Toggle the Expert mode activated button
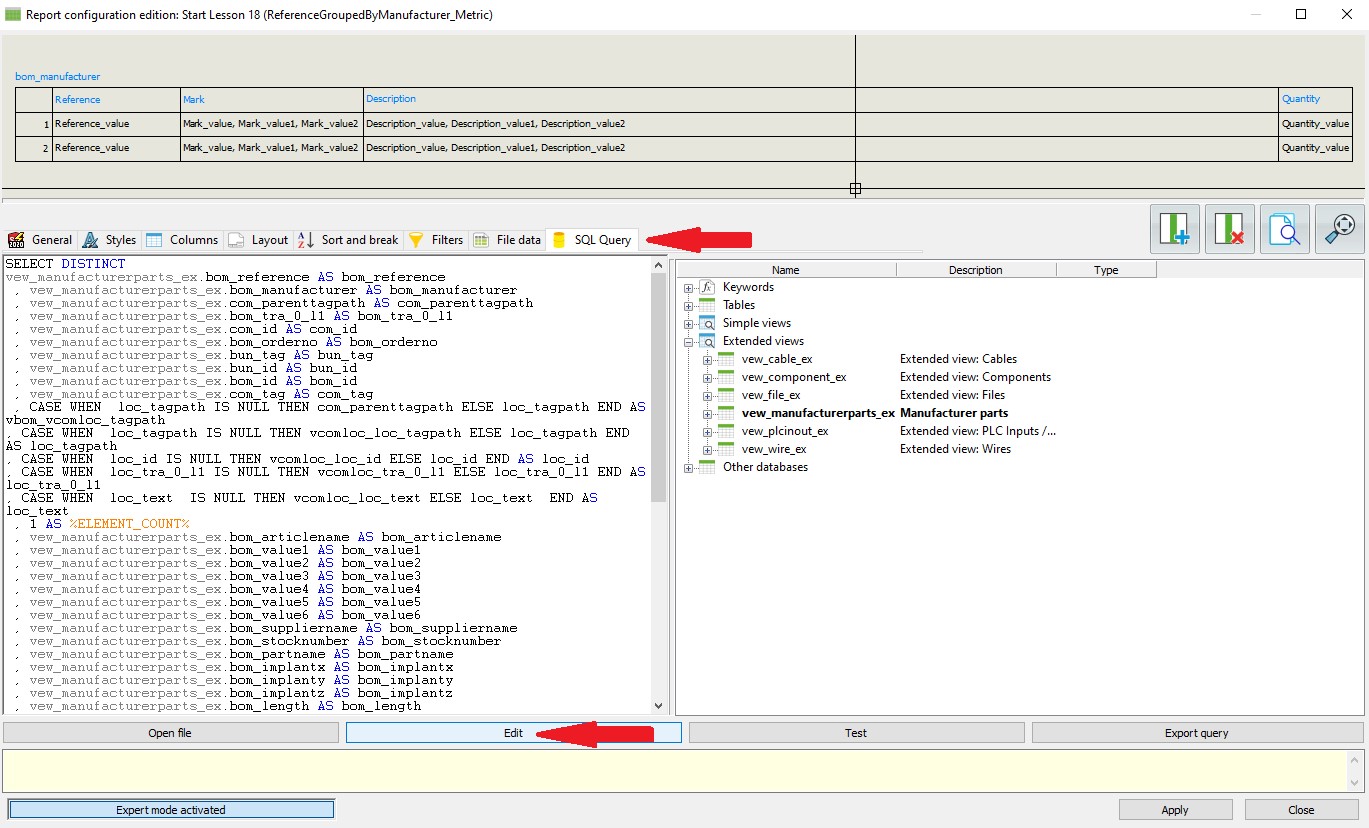This screenshot has width=1369, height=828. click(171, 810)
